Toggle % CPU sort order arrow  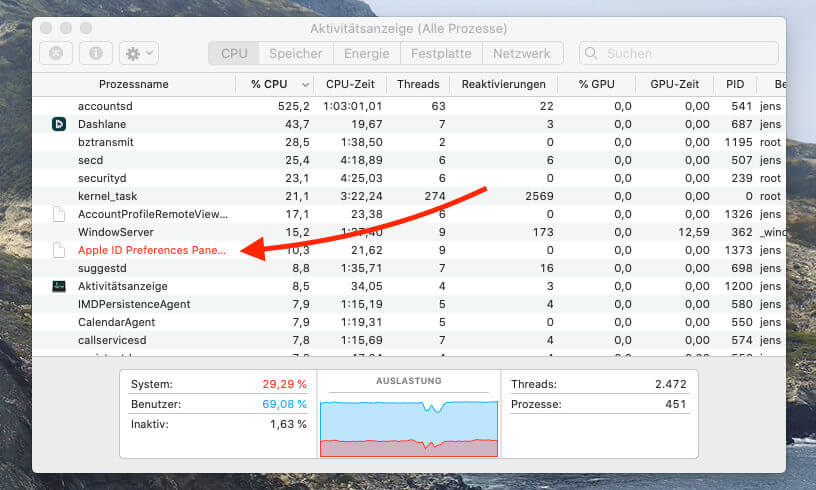pos(305,85)
